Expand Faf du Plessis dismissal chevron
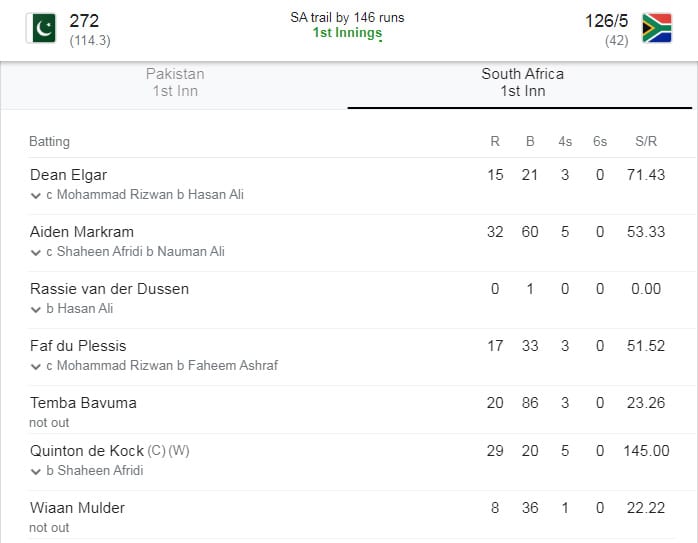Viewport: 698px width, 543px height. (x=36, y=366)
